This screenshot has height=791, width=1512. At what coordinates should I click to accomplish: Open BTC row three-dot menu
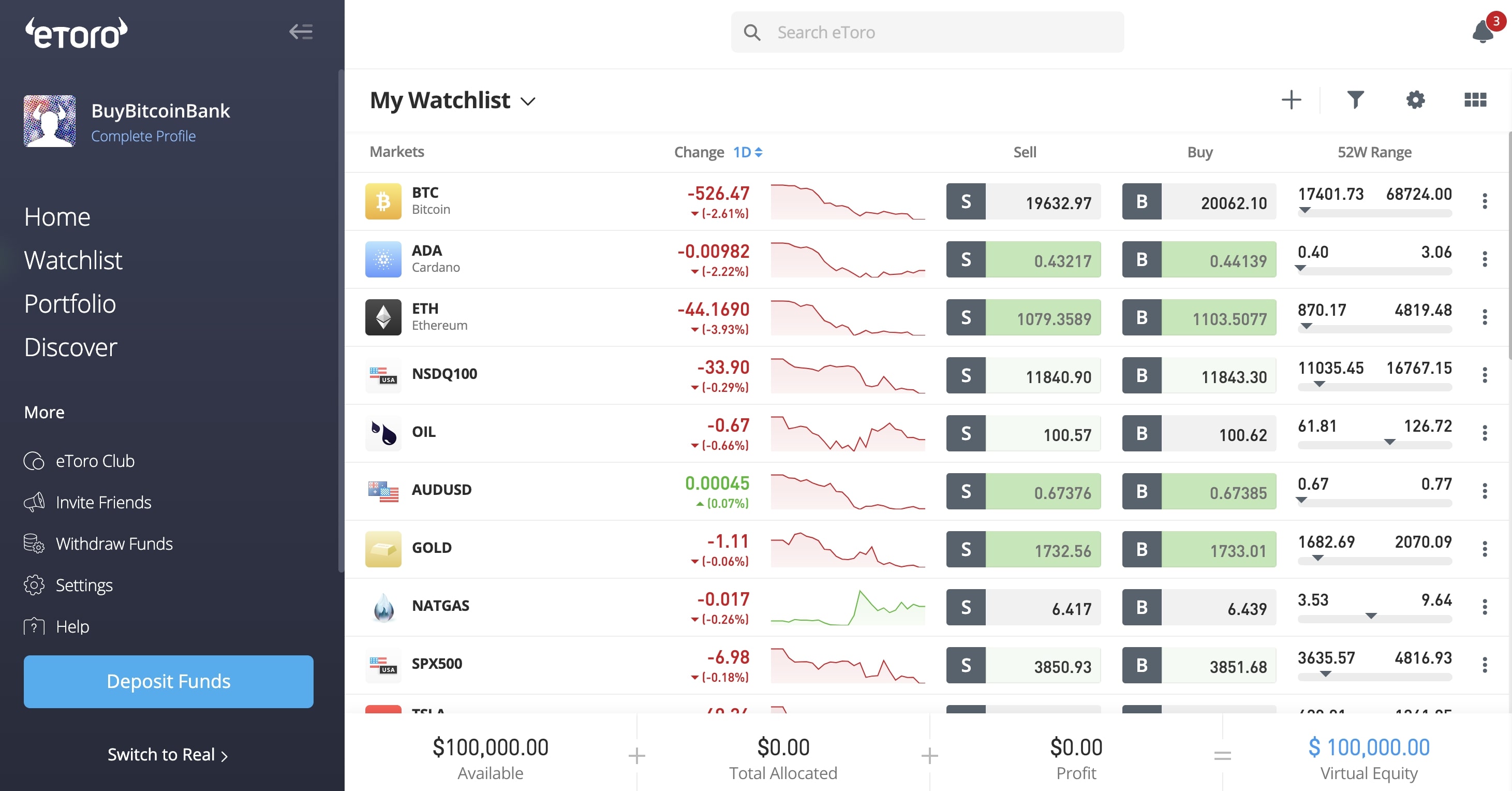click(1485, 201)
